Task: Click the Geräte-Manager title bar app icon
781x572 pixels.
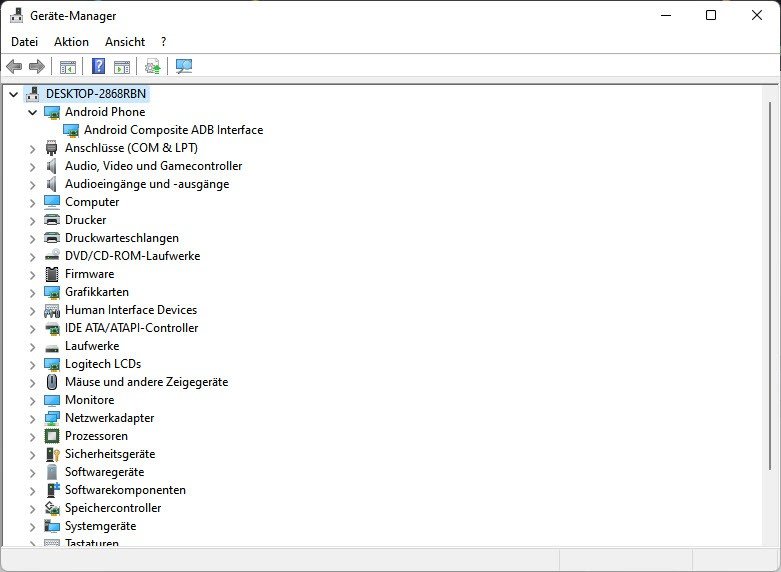Action: coord(16,15)
